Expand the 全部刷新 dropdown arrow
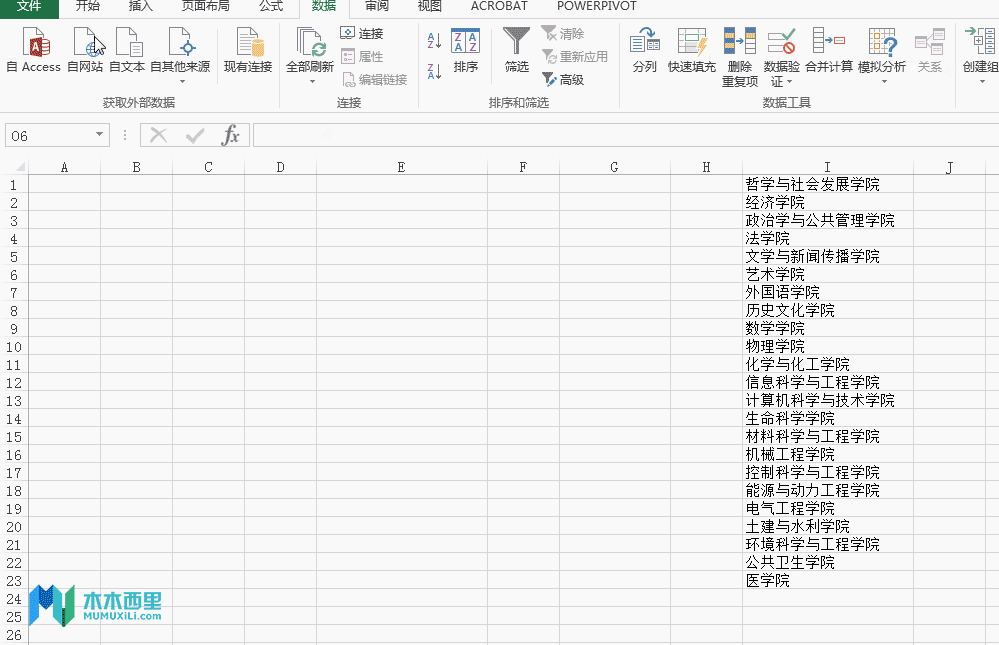Screen dimensions: 999x645 (312, 81)
